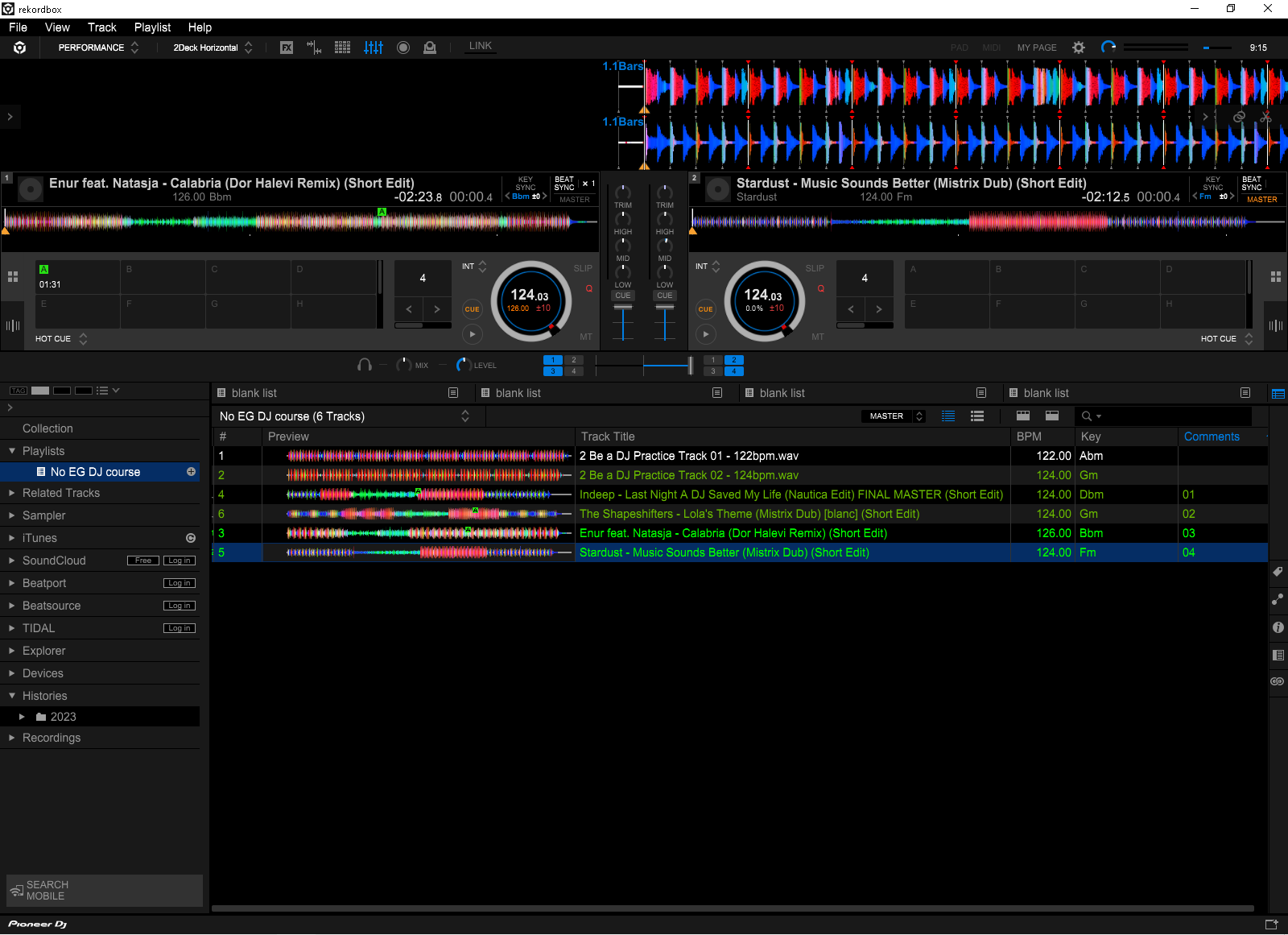The image size is (1288, 935).
Task: Click the headphones icon
Action: pos(365,365)
